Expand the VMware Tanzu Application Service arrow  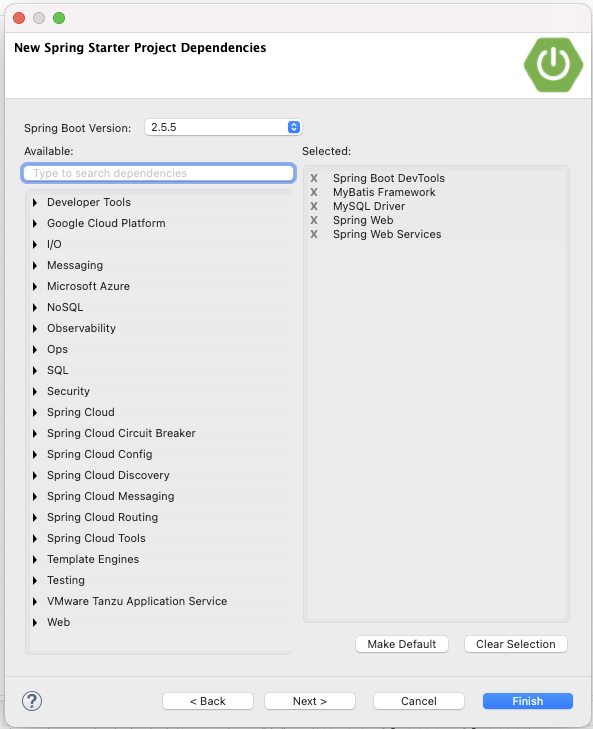click(35, 601)
